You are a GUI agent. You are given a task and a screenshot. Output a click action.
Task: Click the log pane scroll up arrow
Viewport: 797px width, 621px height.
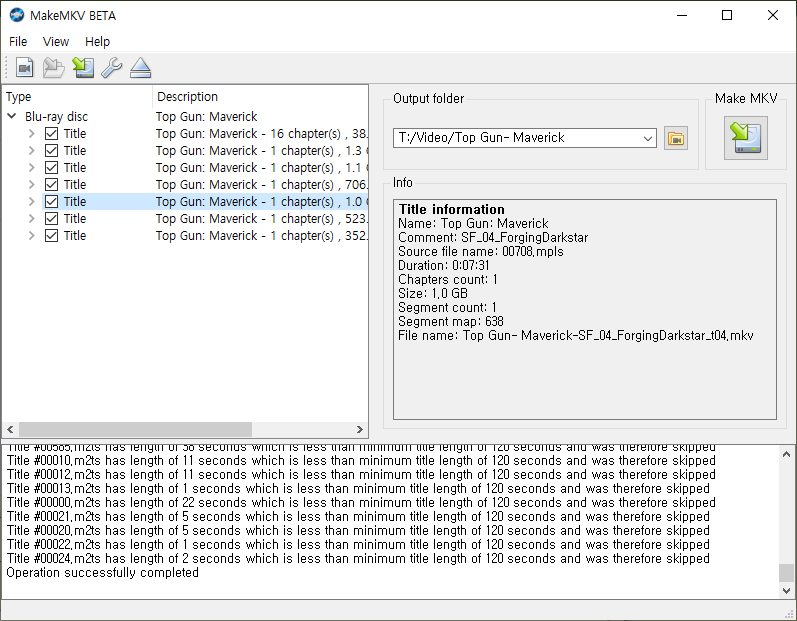click(x=786, y=454)
